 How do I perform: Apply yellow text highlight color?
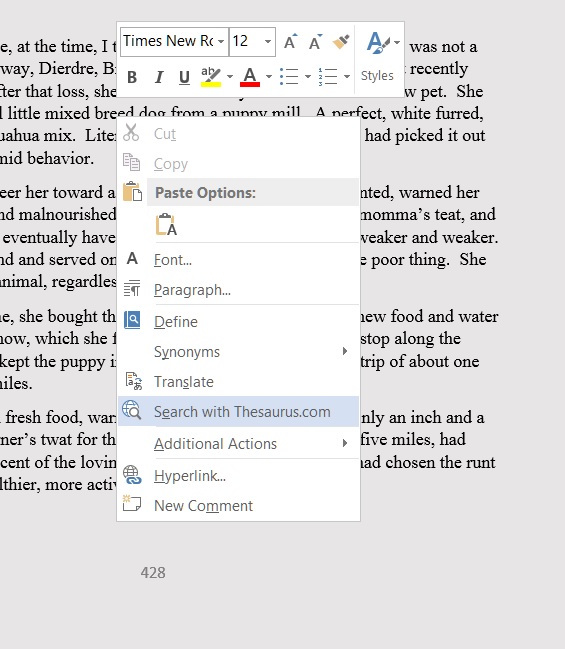coord(211,77)
